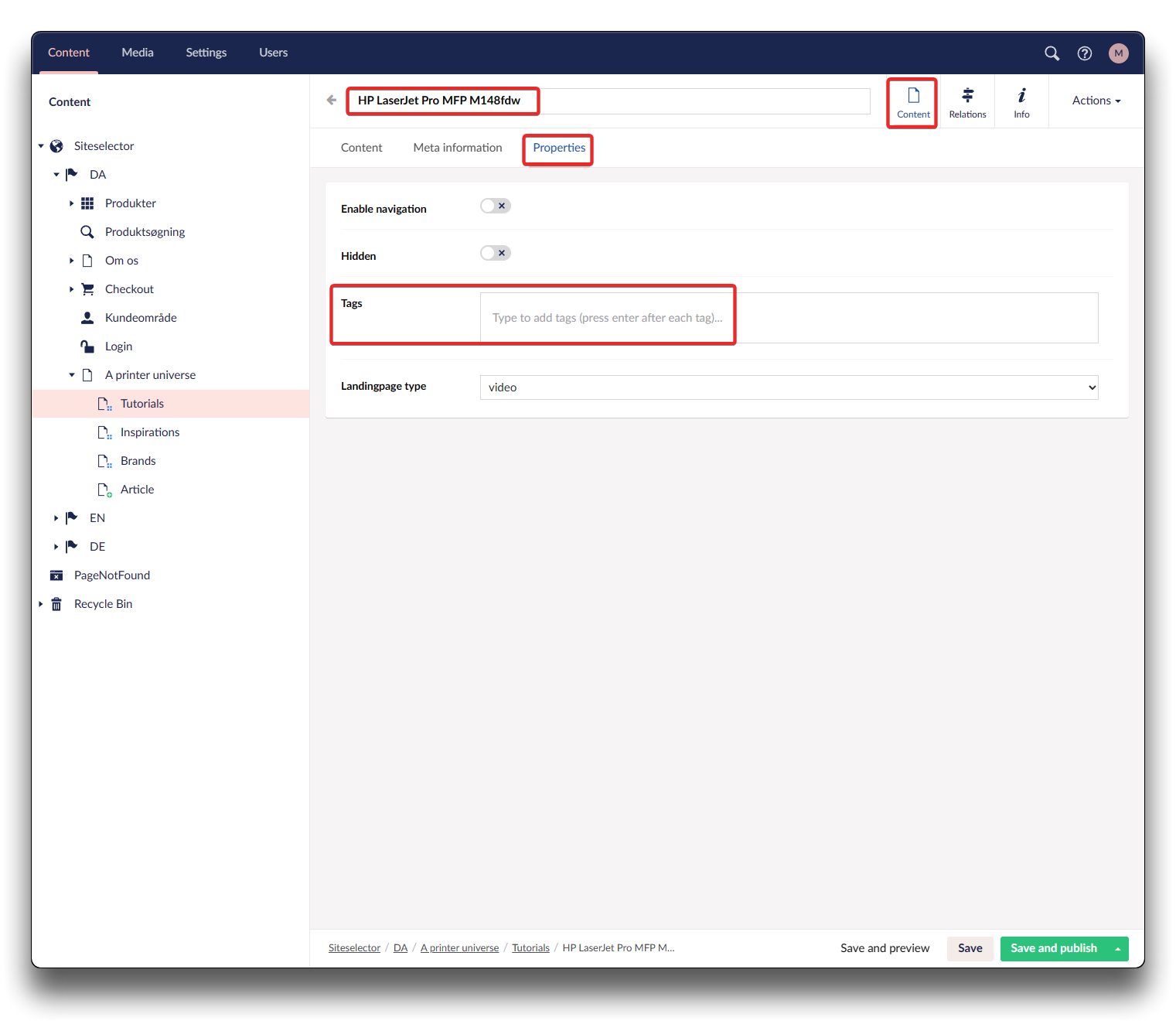Screen dimensions: 1176x1024
Task: Open the user avatar M menu
Action: coord(1118,53)
